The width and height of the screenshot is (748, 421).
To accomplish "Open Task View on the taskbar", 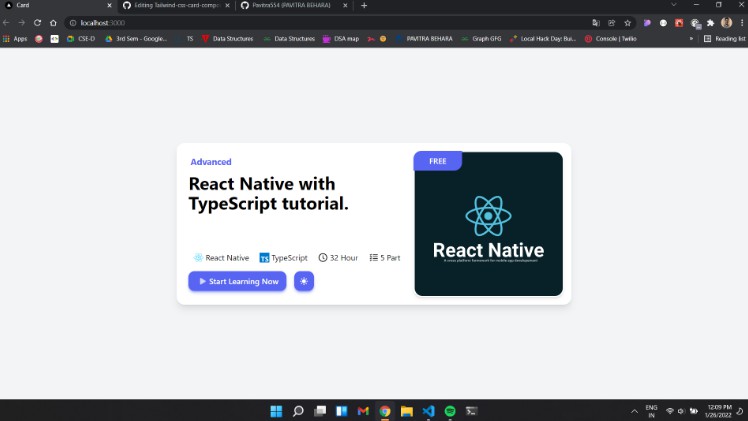I will [320, 411].
